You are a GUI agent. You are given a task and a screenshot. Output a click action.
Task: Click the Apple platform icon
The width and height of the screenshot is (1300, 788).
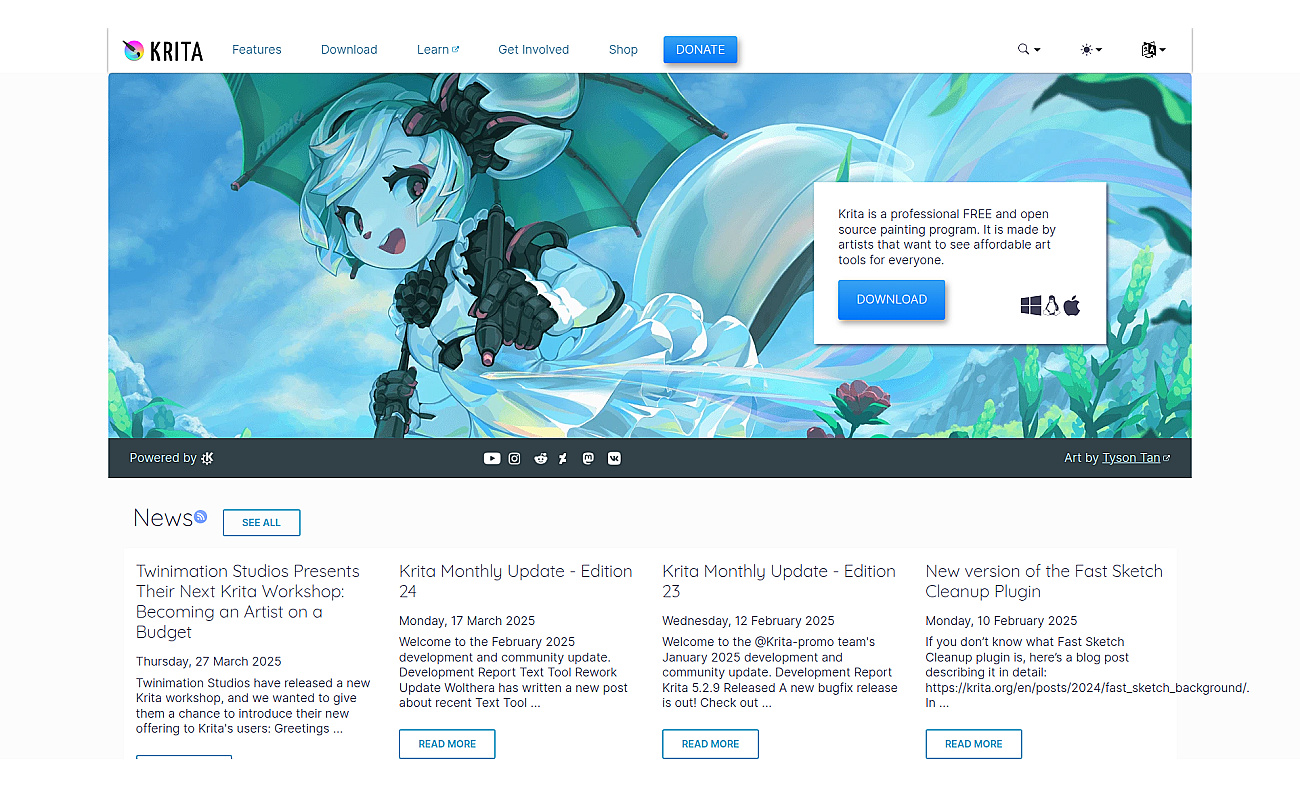[1072, 306]
